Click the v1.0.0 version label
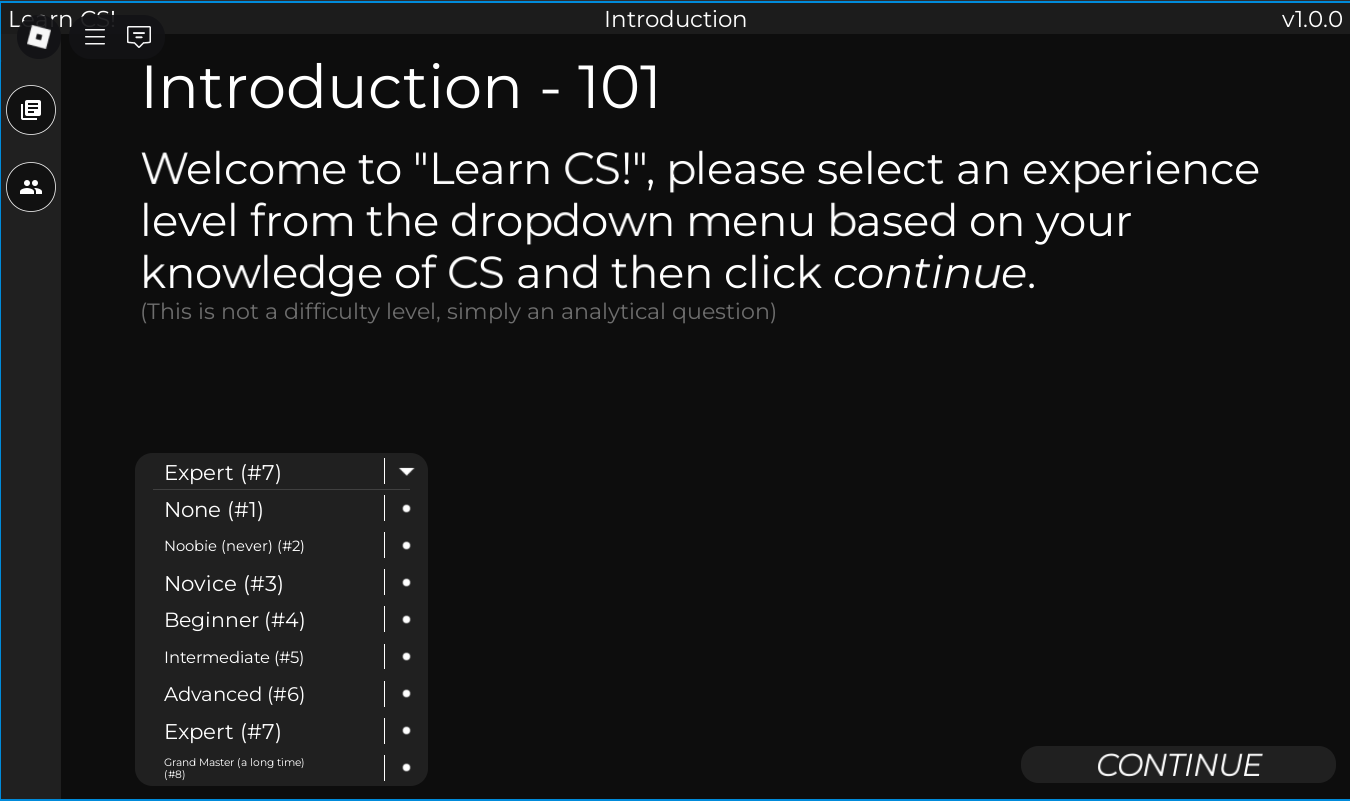The width and height of the screenshot is (1350, 801). tap(1312, 19)
